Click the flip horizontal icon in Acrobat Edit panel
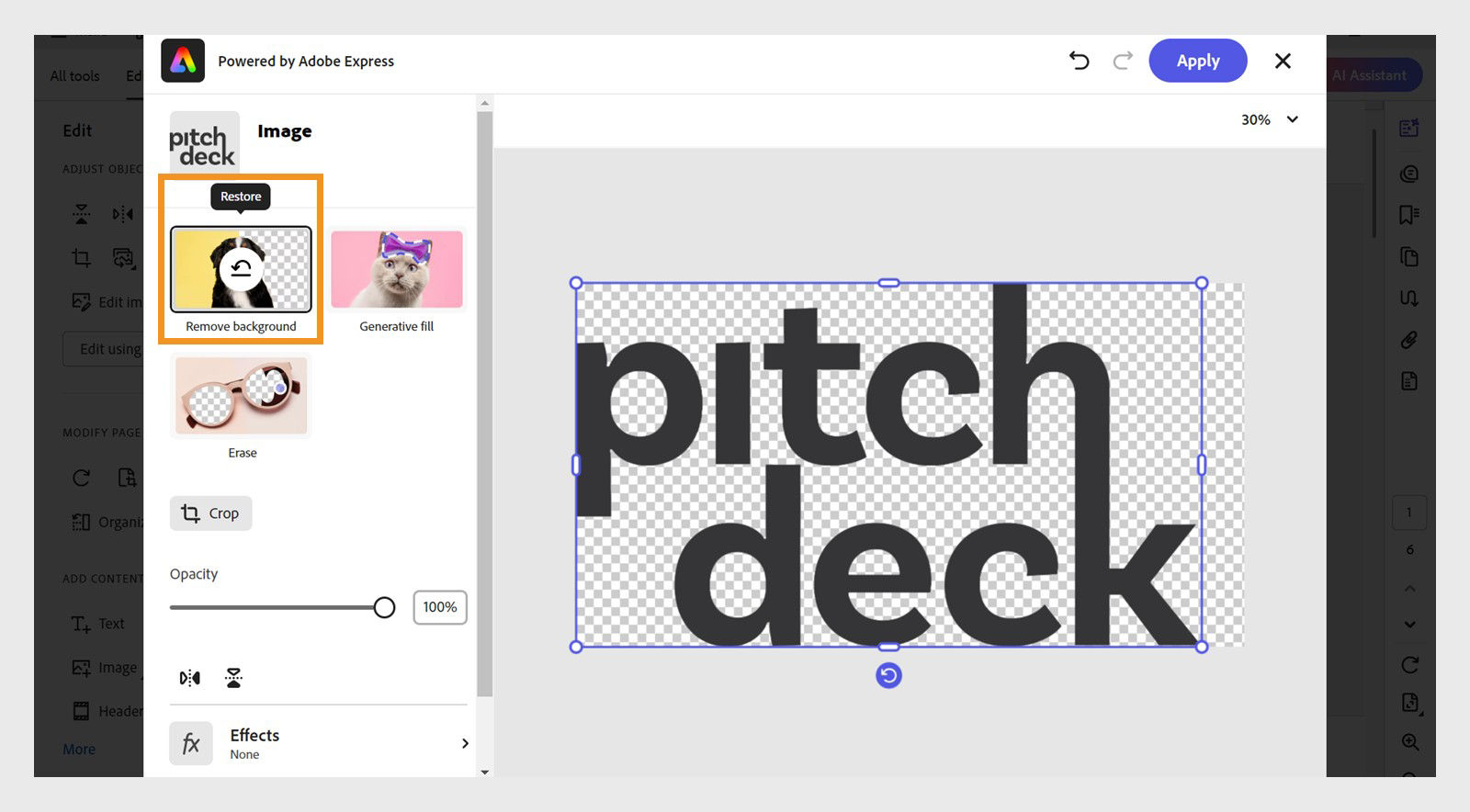Viewport: 1470px width, 812px height. 123,215
